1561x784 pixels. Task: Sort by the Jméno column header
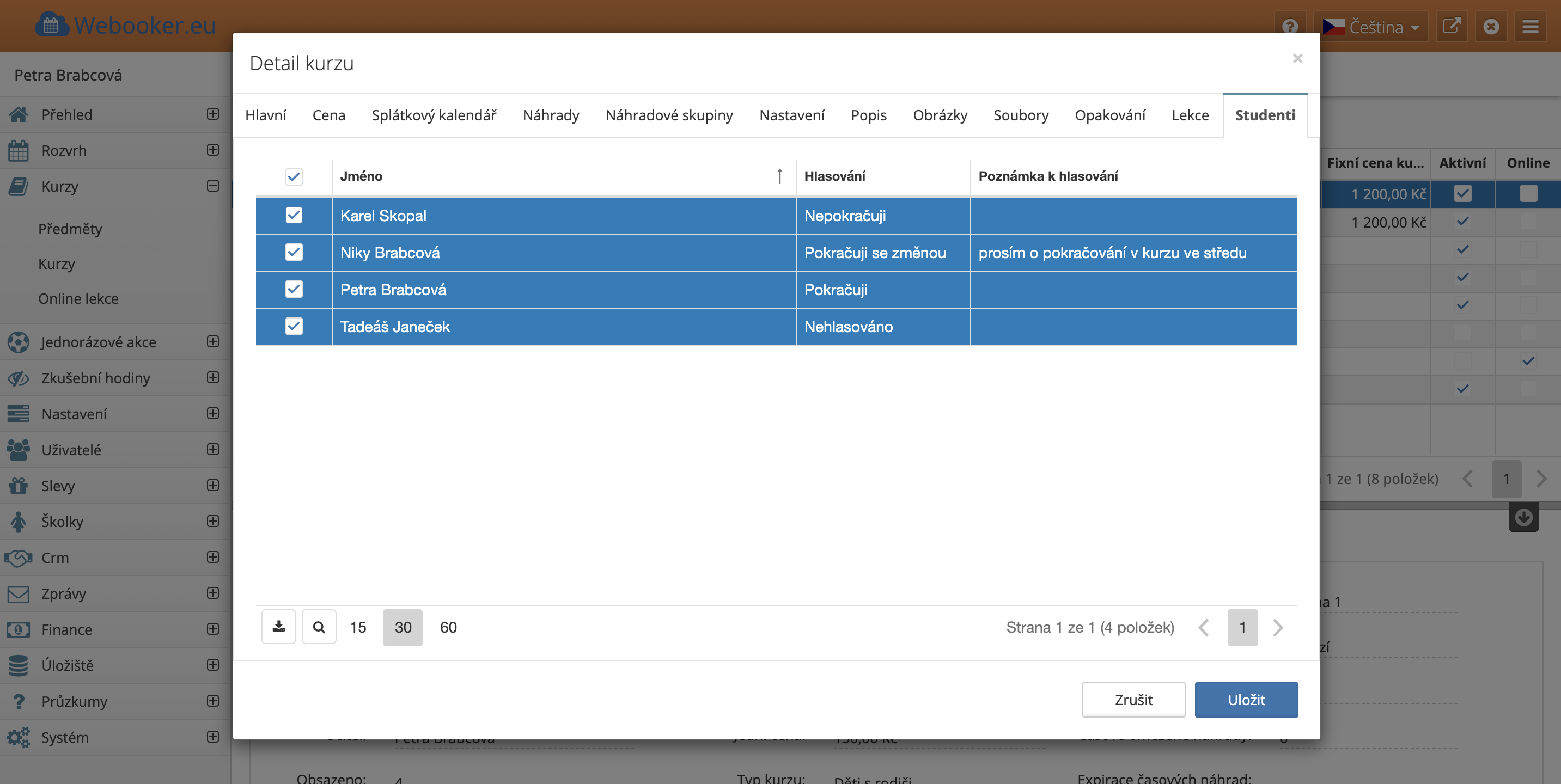361,176
